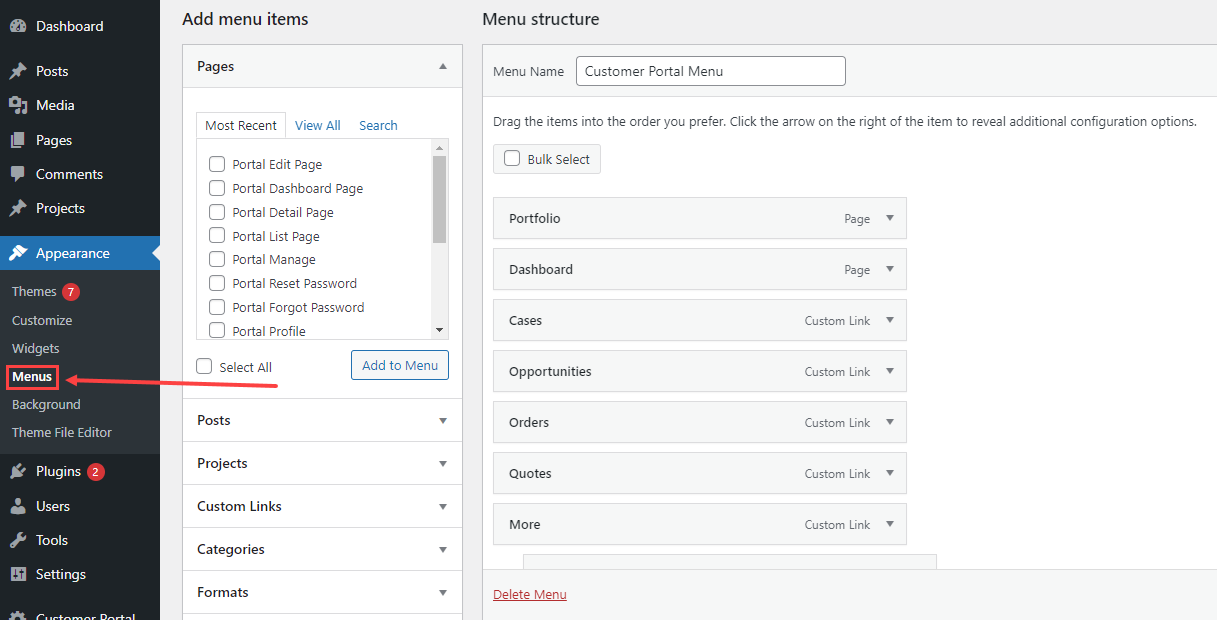The image size is (1217, 620).
Task: Open Media via its sidebar icon
Action: click(x=18, y=105)
